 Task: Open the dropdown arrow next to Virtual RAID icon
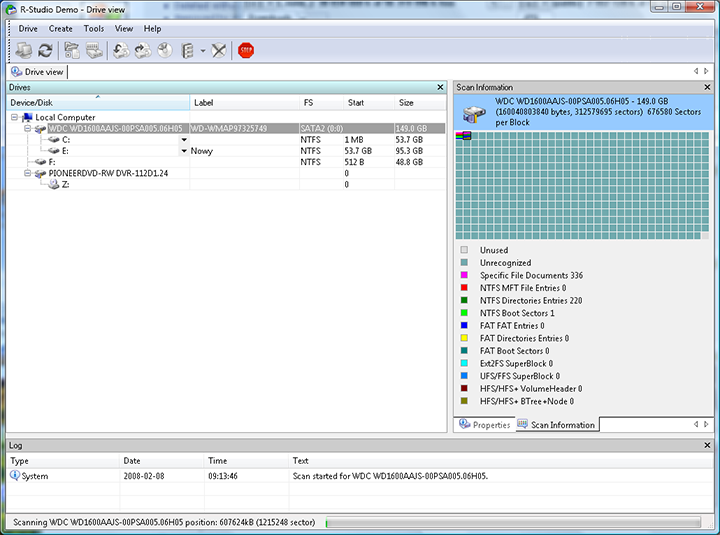coord(202,51)
